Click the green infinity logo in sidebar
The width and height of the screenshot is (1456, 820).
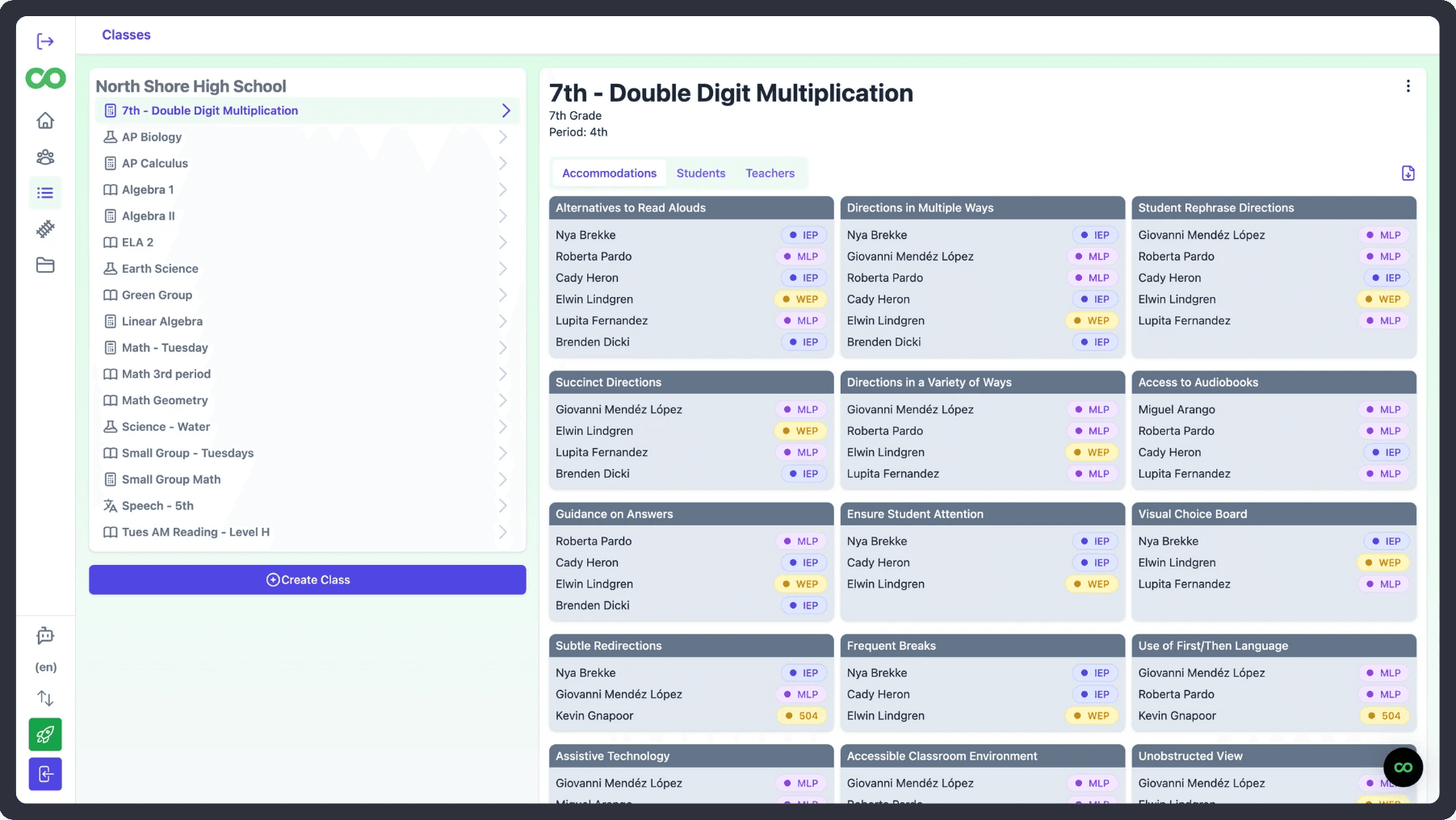click(x=45, y=78)
